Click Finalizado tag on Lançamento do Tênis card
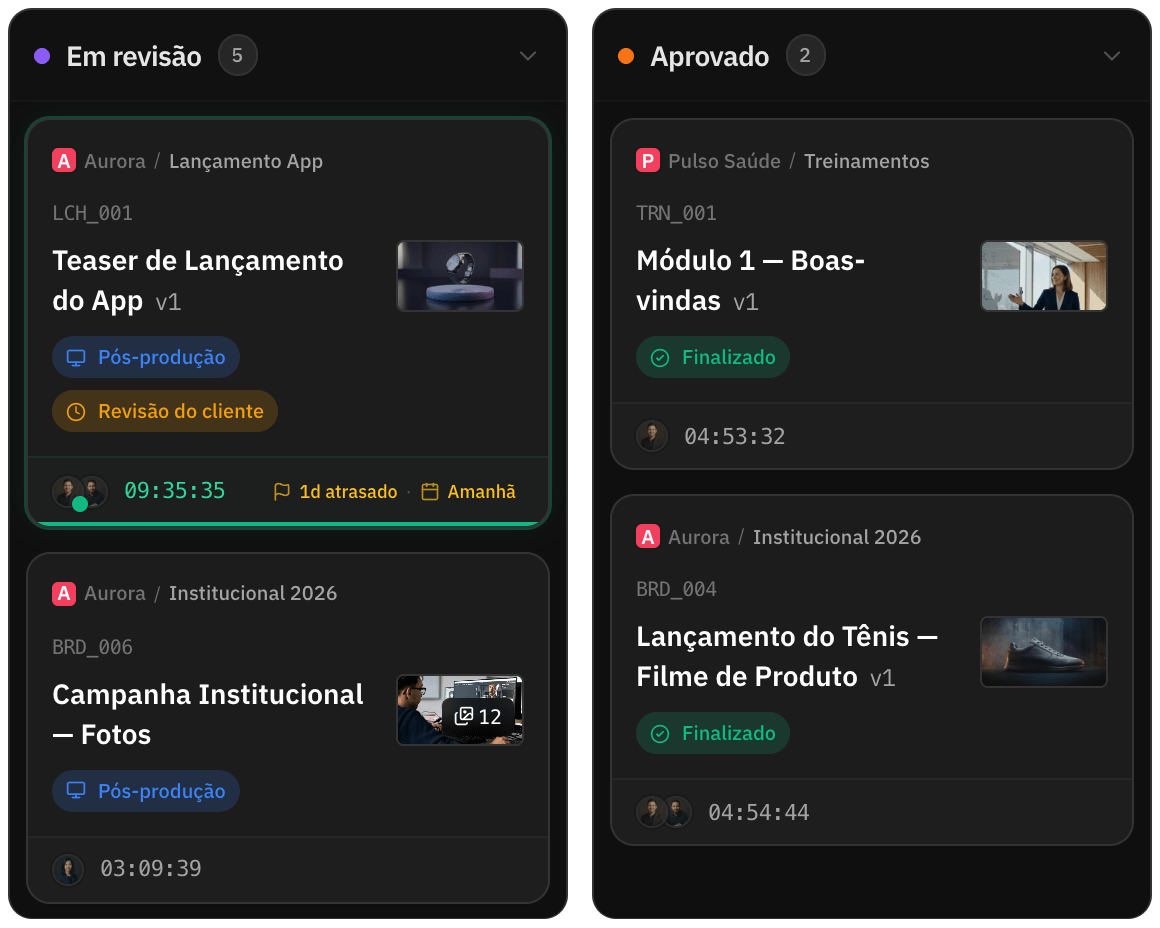This screenshot has height=928, width=1160. (712, 733)
